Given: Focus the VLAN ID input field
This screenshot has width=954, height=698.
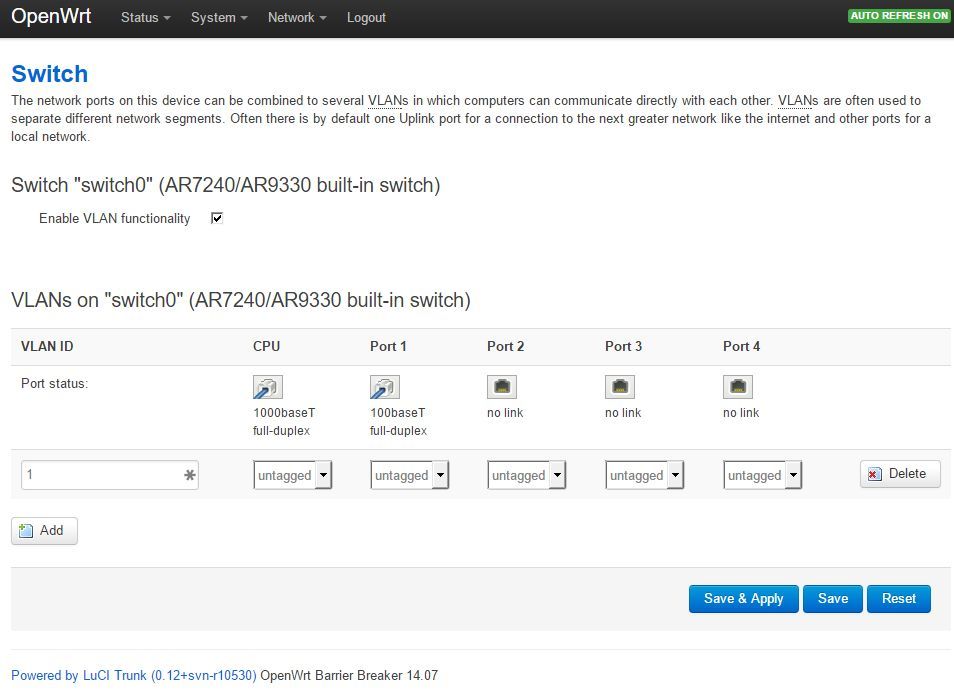Looking at the screenshot, I should [x=110, y=475].
